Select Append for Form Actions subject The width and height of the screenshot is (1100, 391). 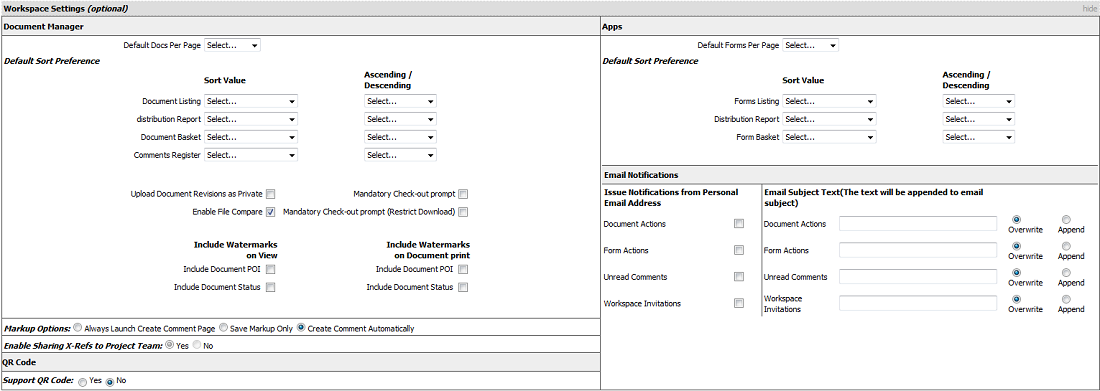pyautogui.click(x=1066, y=246)
